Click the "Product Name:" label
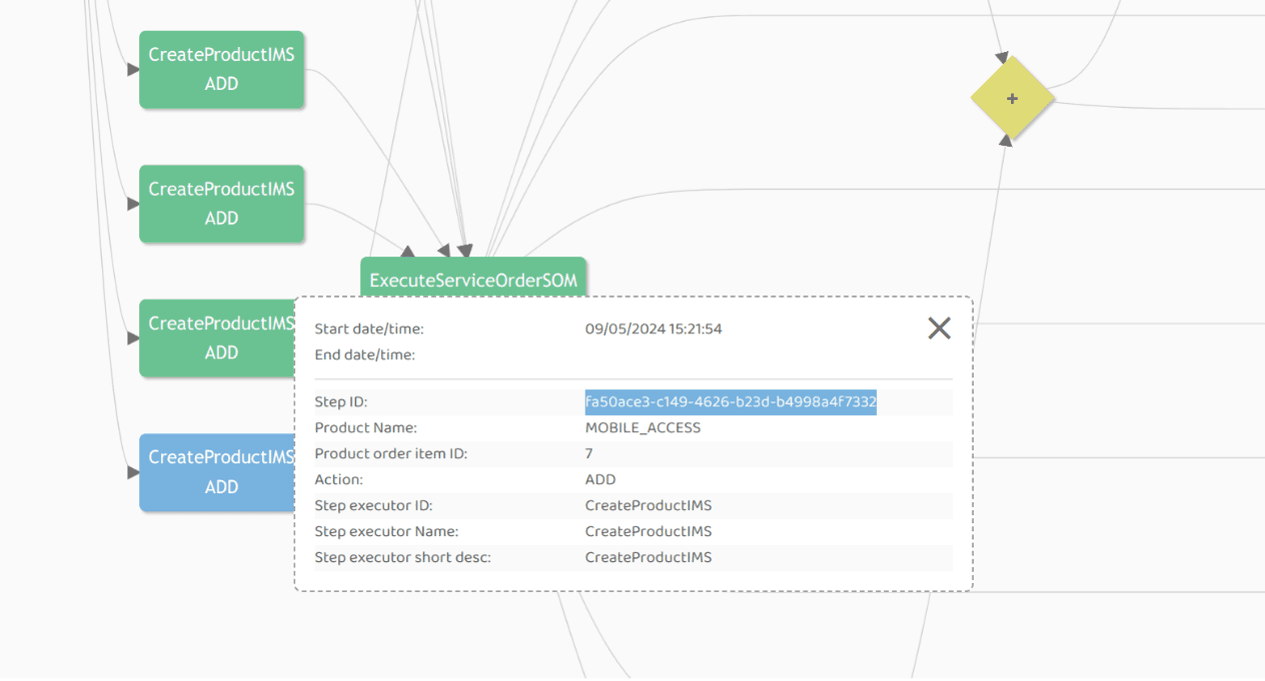The image size is (1265, 681). pyautogui.click(x=365, y=428)
